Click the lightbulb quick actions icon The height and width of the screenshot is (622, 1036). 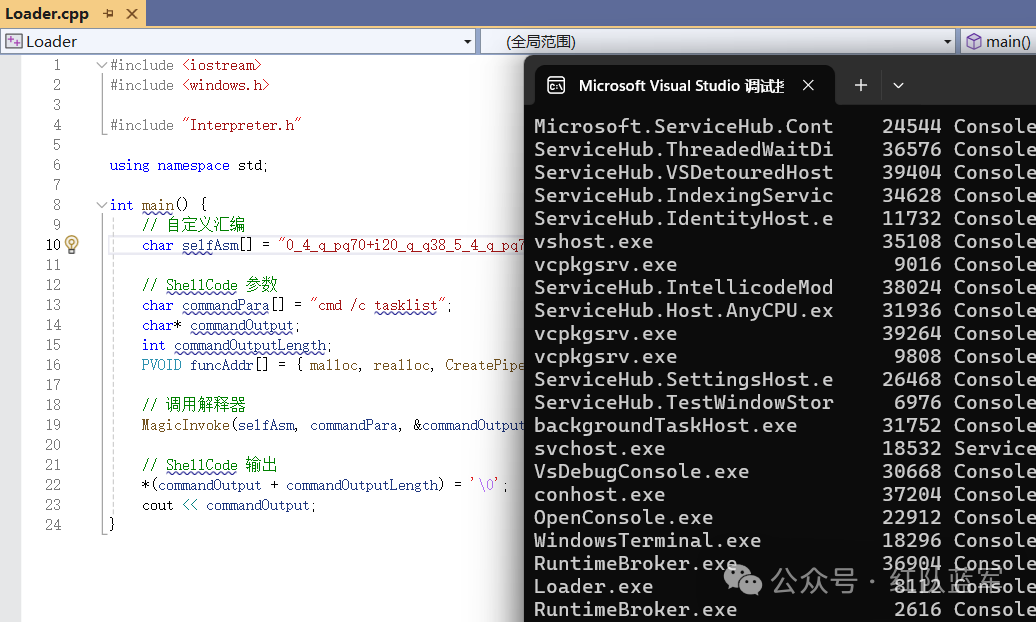pos(71,245)
